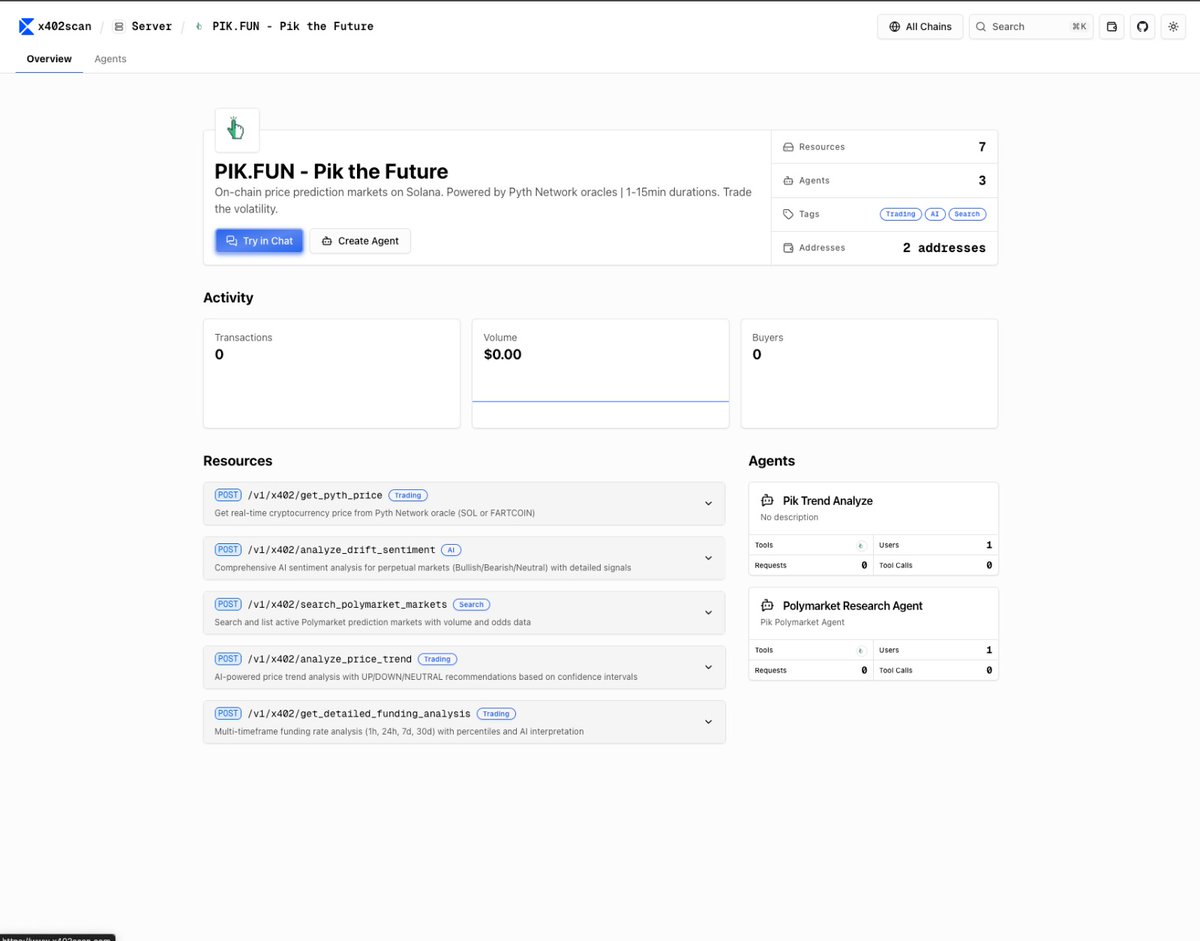Click the PIK.FUN pointing hand logo

tap(237, 130)
